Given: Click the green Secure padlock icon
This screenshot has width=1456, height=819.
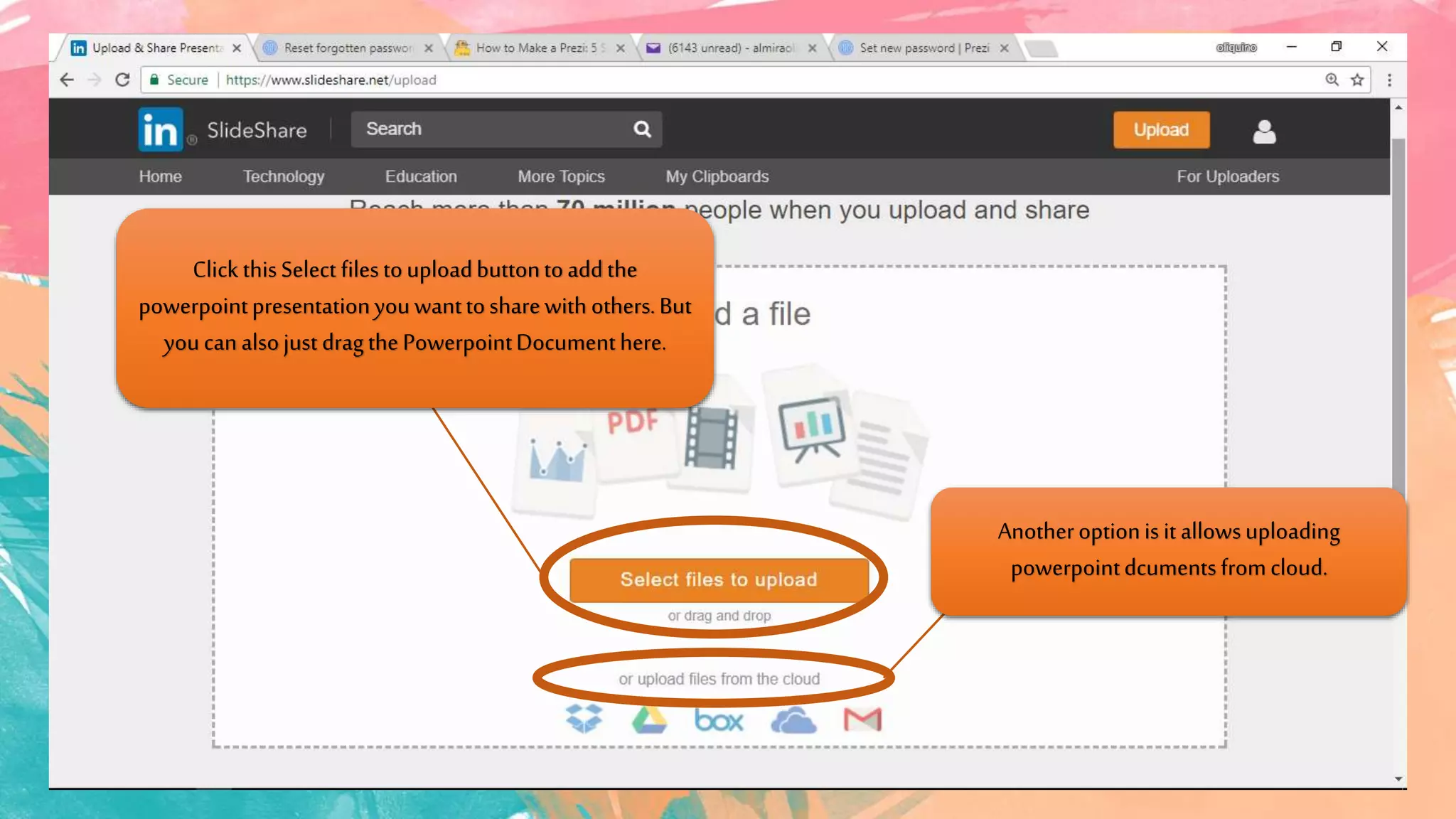Looking at the screenshot, I should click(154, 80).
